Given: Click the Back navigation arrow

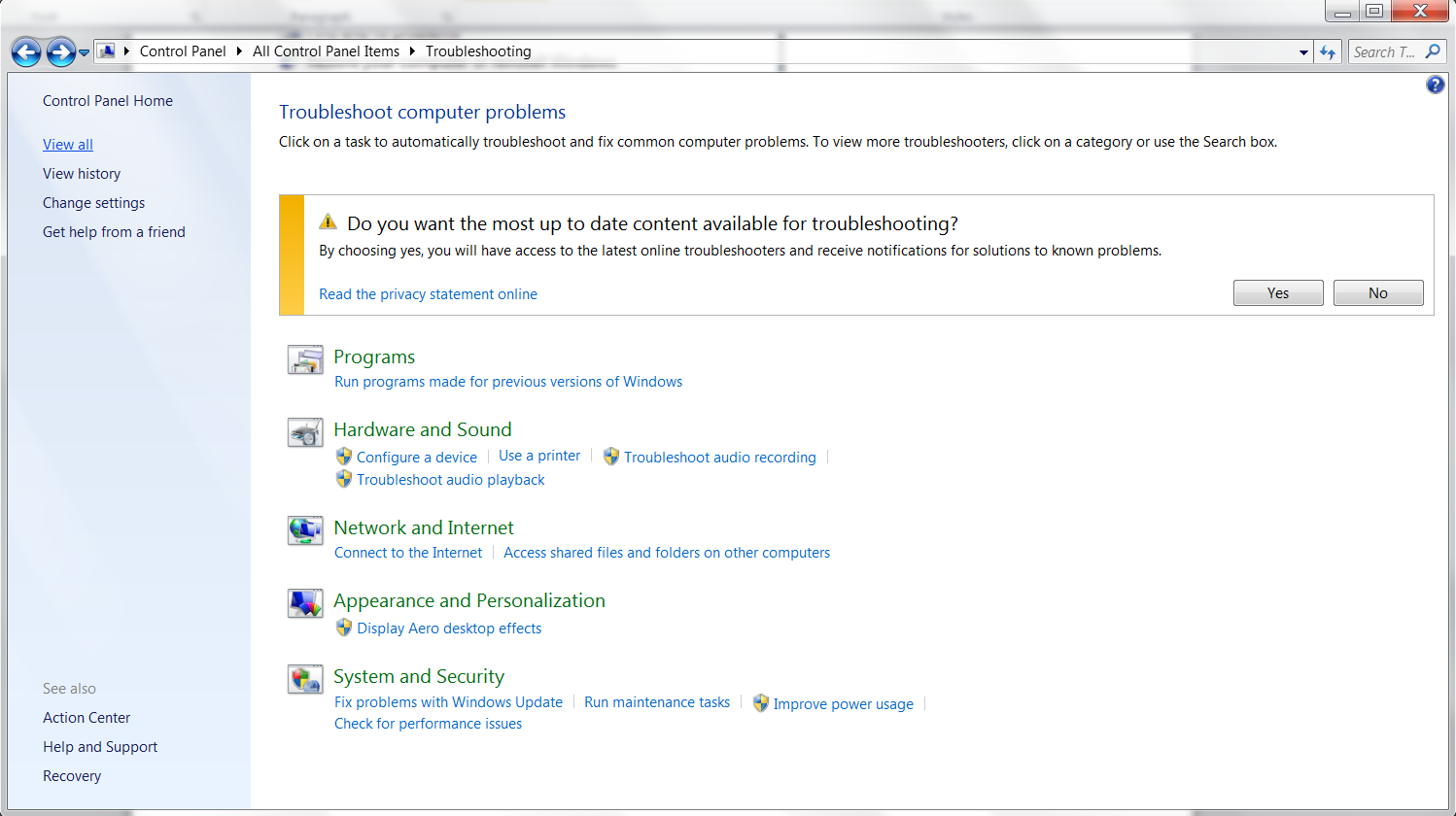Looking at the screenshot, I should [x=26, y=52].
